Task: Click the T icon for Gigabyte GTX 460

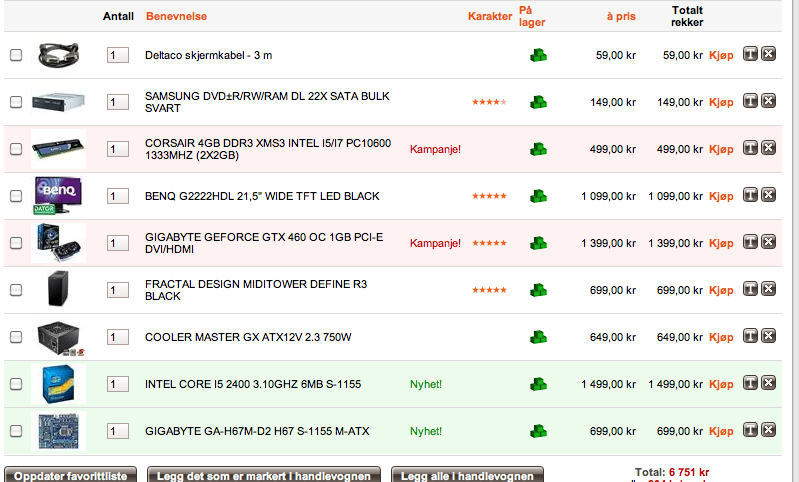Action: (x=750, y=242)
